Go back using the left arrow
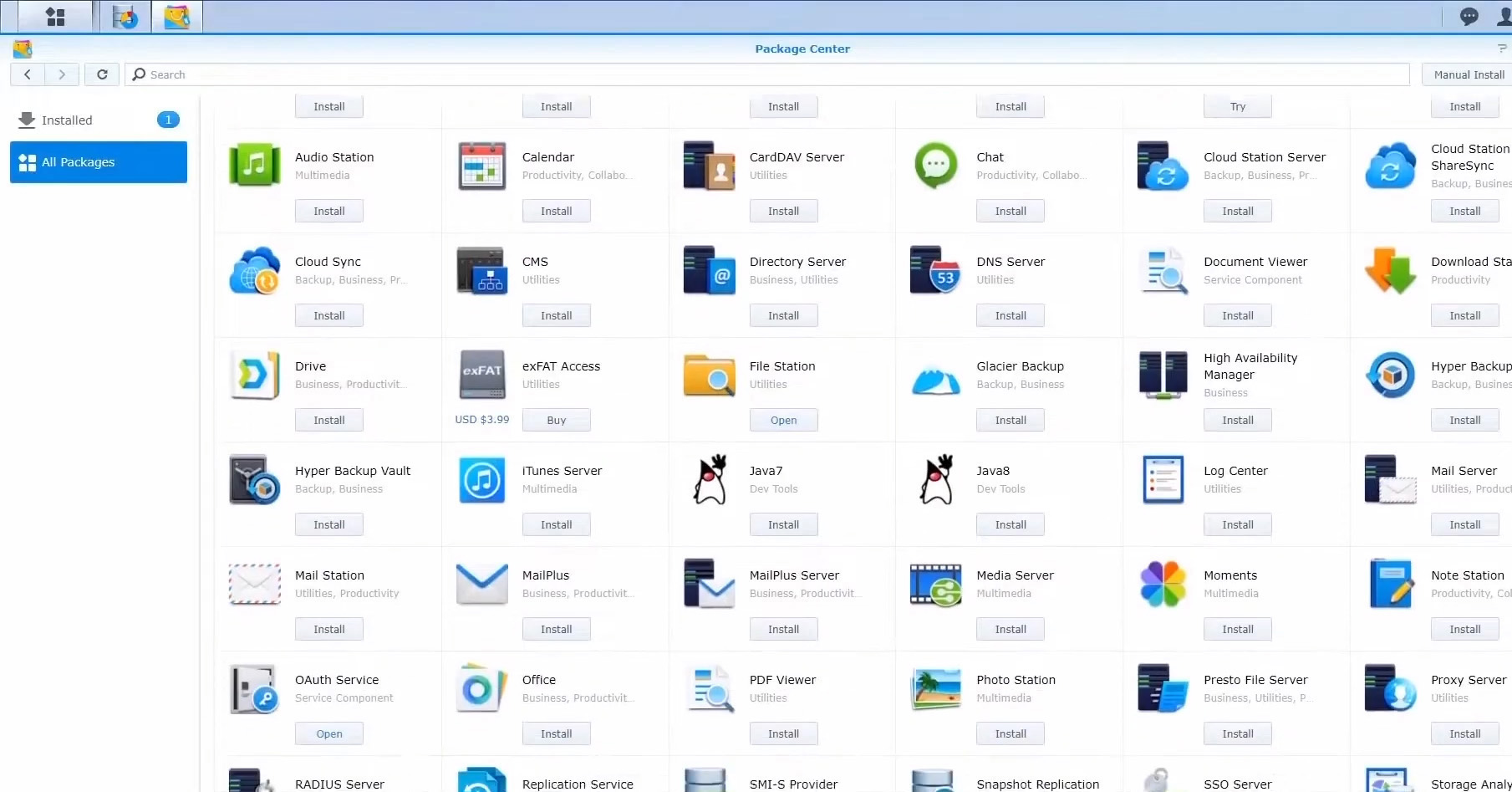The width and height of the screenshot is (1512, 792). click(28, 74)
